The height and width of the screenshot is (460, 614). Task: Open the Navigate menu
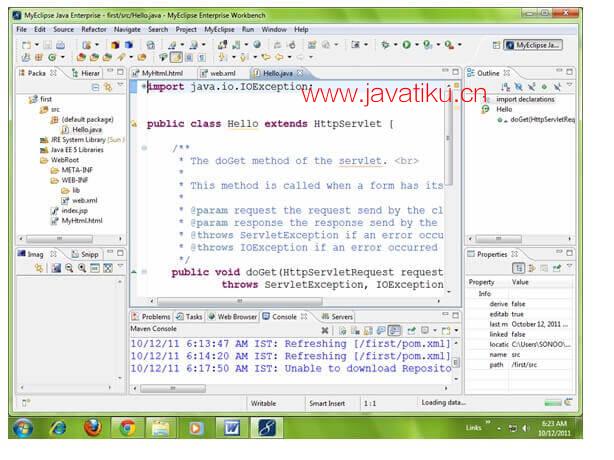(127, 29)
